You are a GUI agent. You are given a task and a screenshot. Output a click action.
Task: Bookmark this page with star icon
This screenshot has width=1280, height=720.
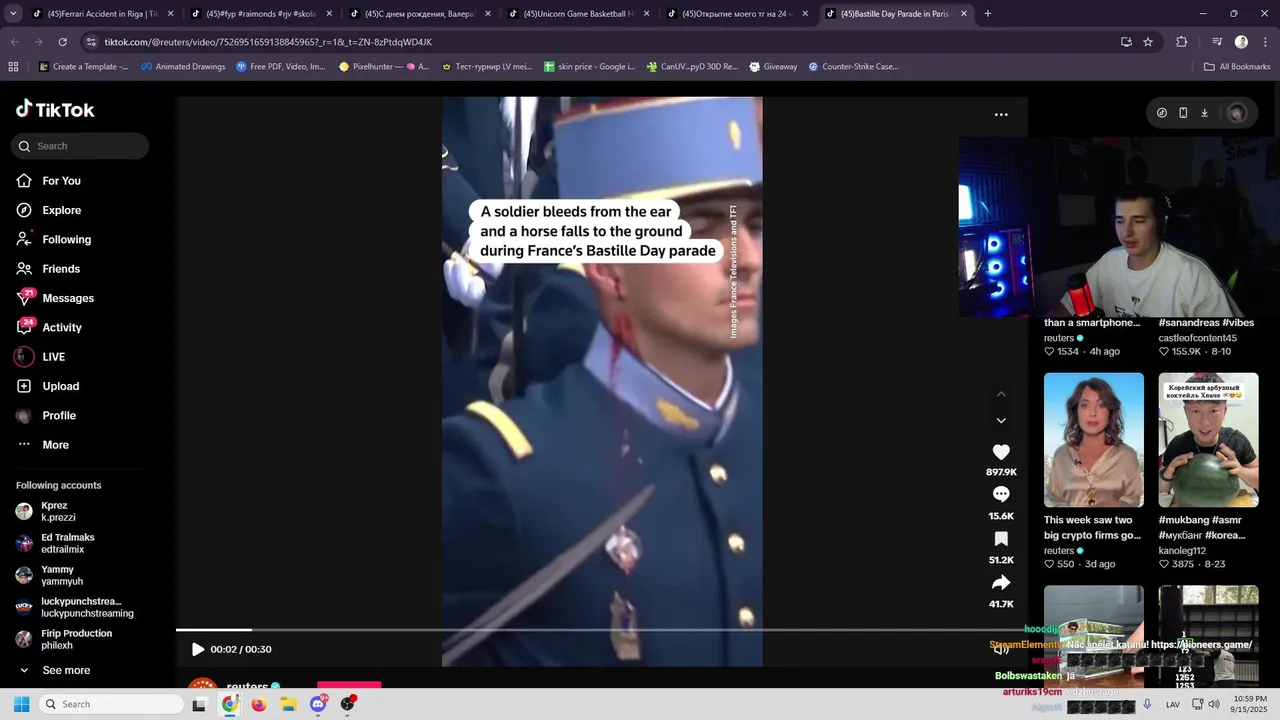coord(1148,42)
